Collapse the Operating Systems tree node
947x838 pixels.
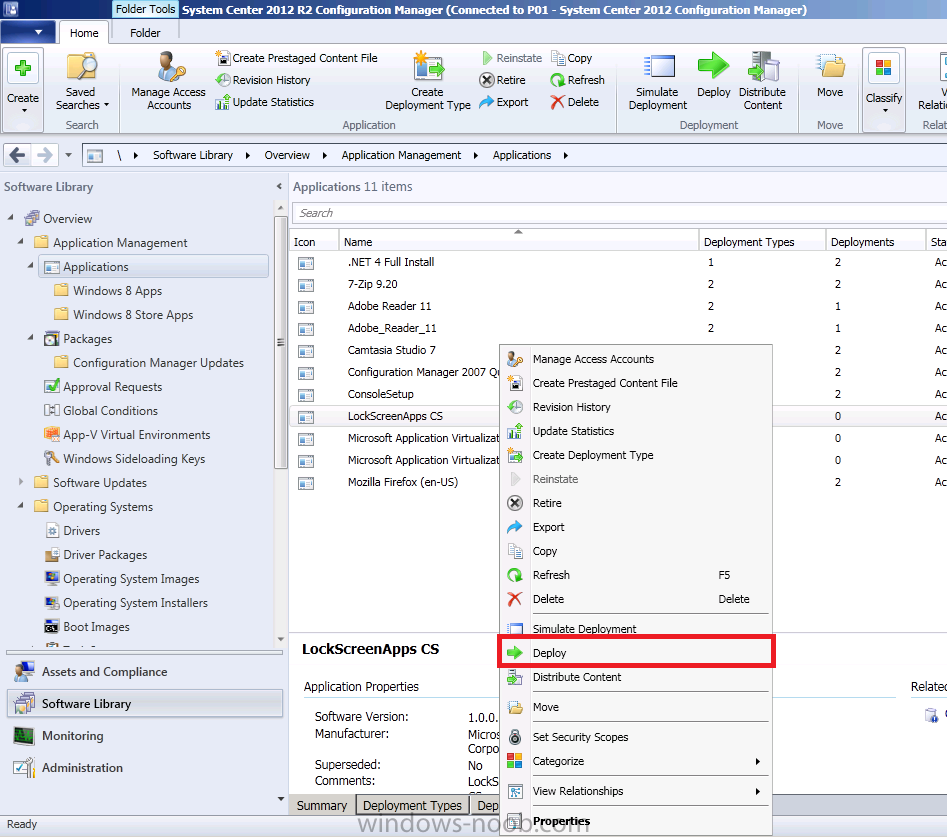pos(21,506)
